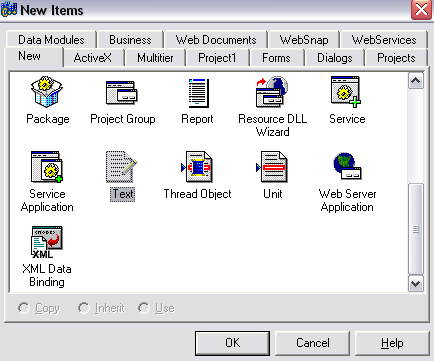Click the scroll down arrow

pos(416,284)
